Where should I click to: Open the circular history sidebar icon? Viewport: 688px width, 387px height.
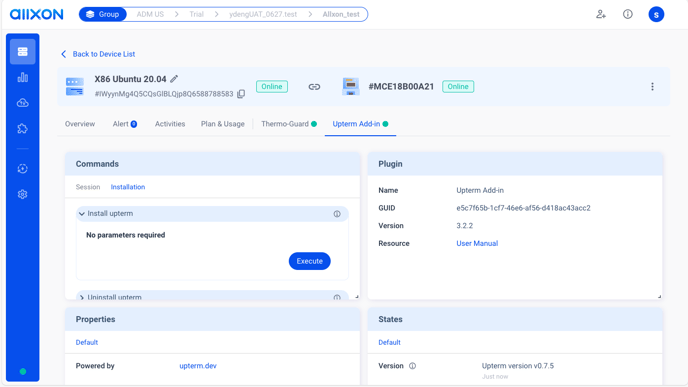pyautogui.click(x=22, y=168)
